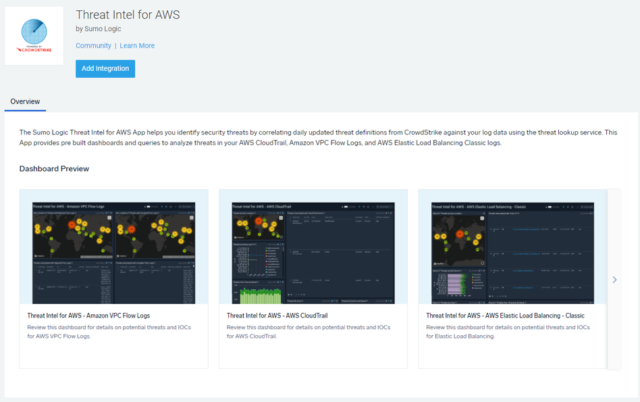640x402 pixels.
Task: Open the Amazon VPC Flow Logs dashboard thumbnail
Action: (113, 253)
